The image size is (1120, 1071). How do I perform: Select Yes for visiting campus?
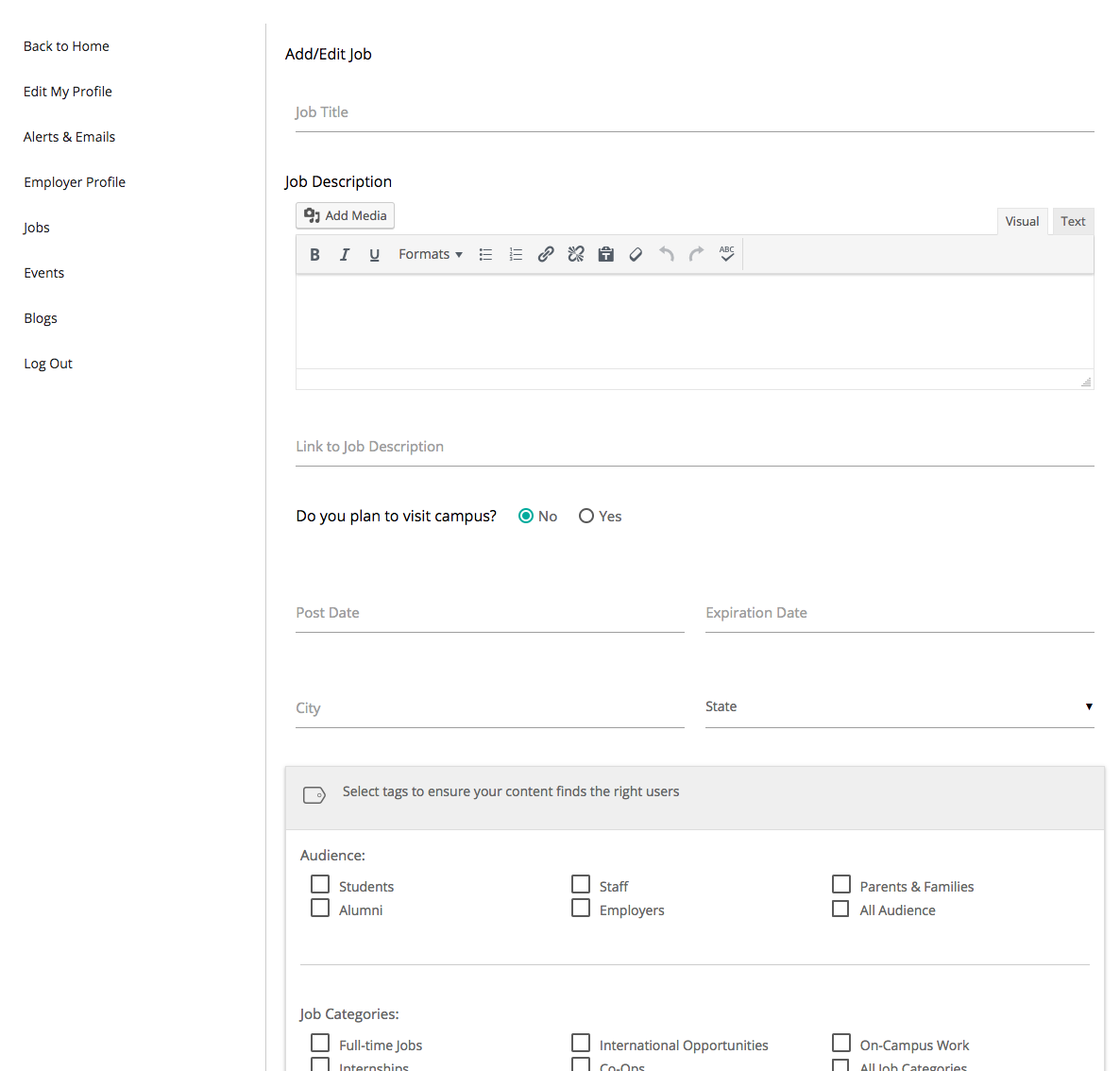tap(586, 516)
